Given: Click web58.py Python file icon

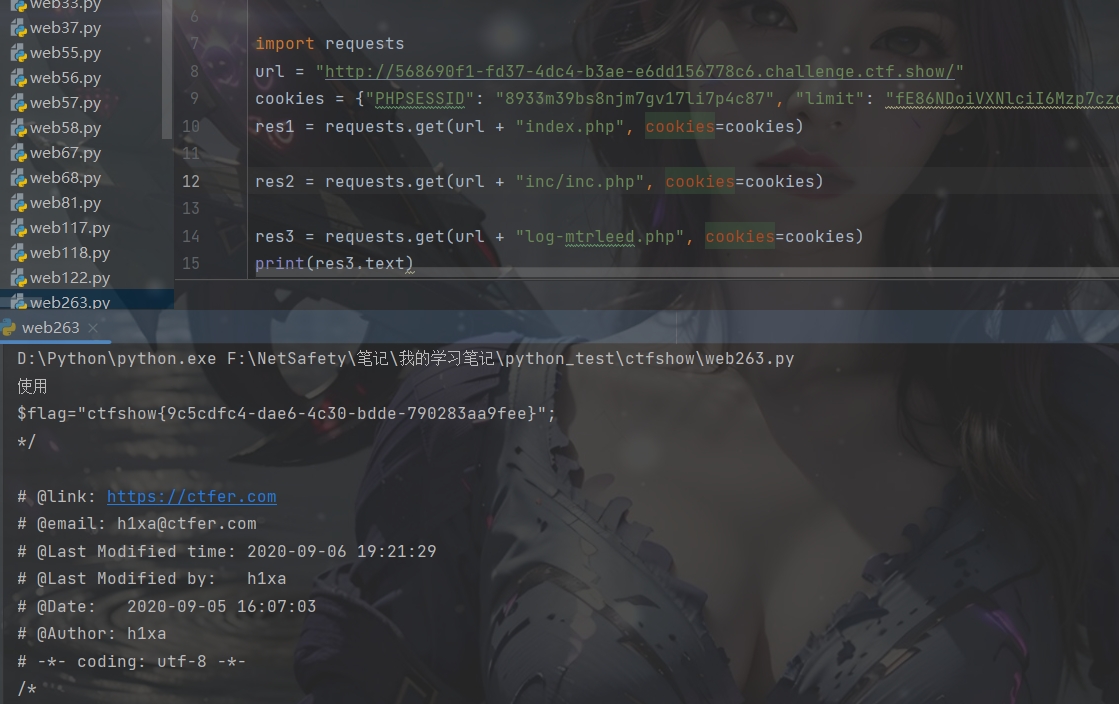Looking at the screenshot, I should pos(18,128).
